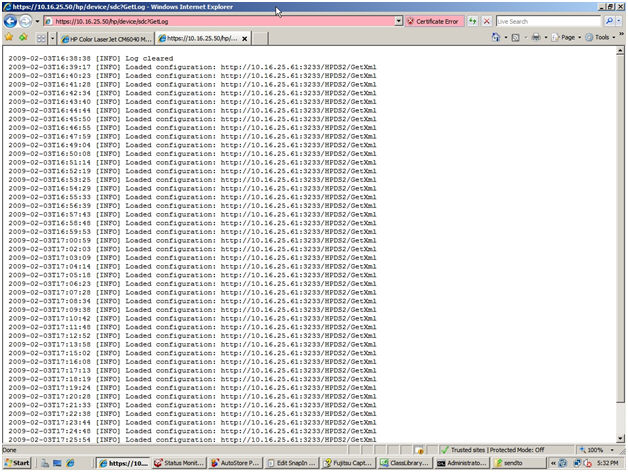Screen dimensions: 628x472
Task: Click the Home toolbar icon
Action: 497,38
